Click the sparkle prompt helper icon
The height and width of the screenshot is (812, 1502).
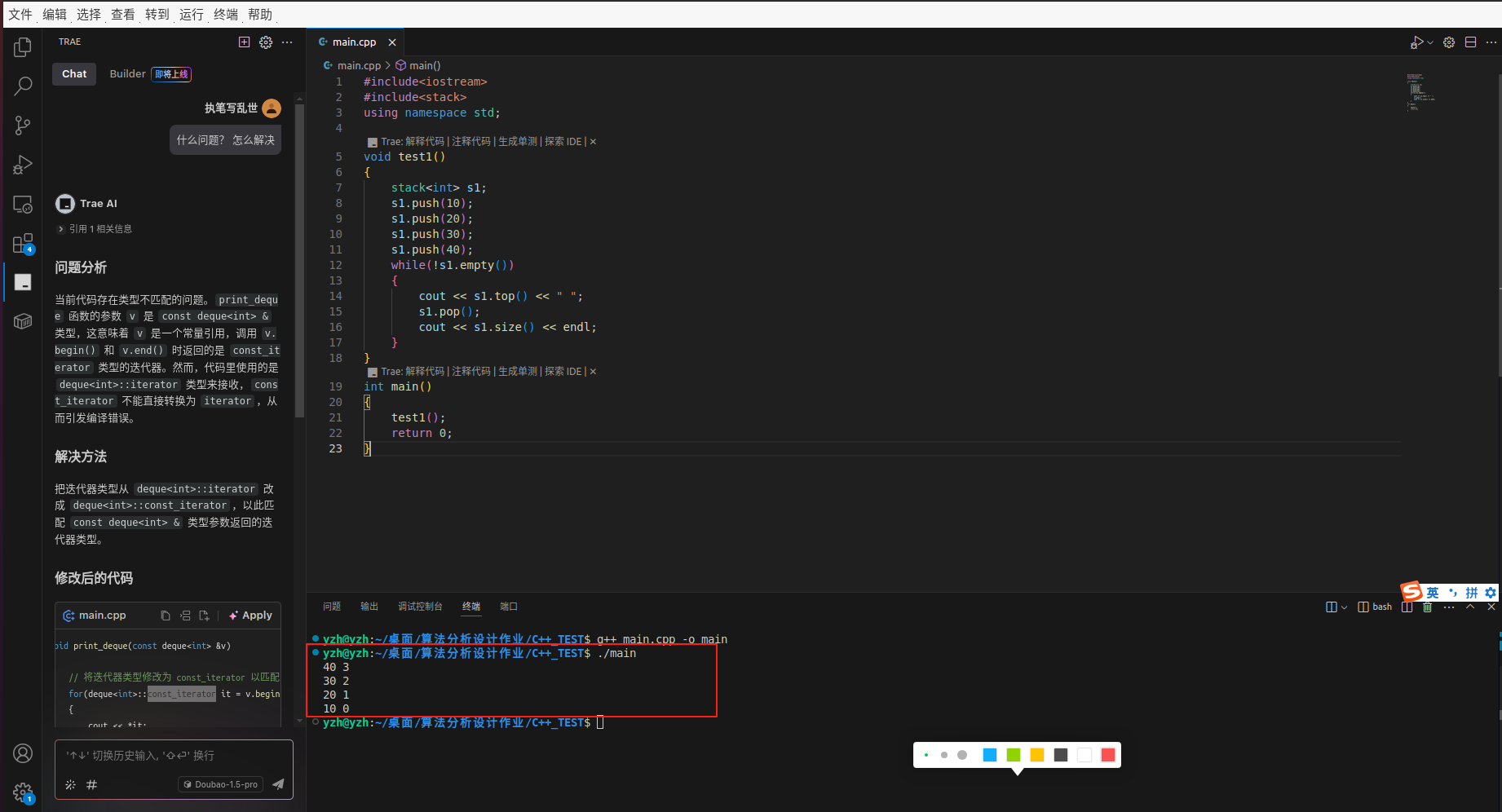70,784
